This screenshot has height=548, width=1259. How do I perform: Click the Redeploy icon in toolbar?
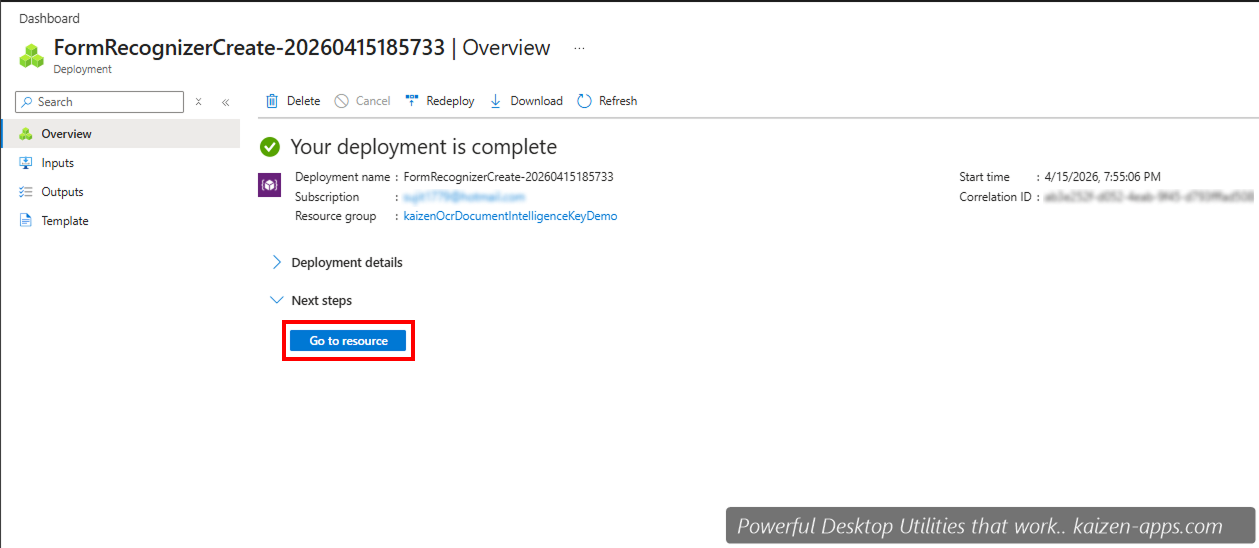pos(412,101)
